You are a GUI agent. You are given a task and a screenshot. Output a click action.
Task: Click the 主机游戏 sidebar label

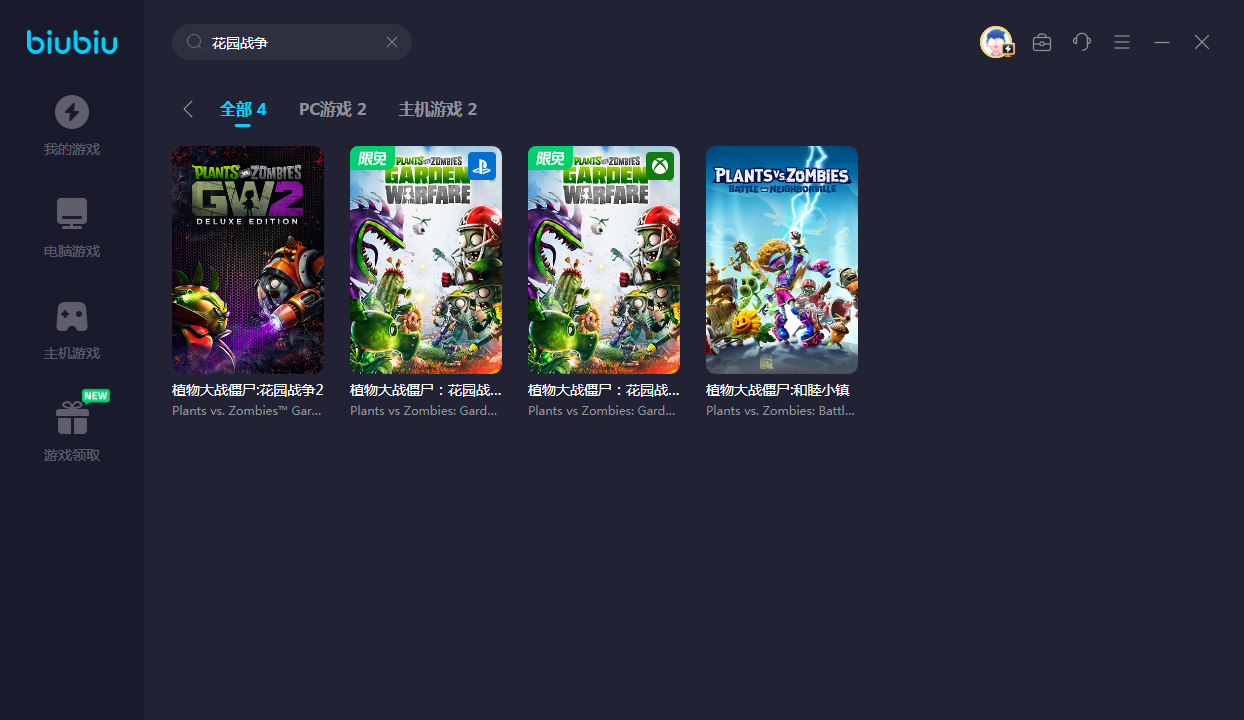click(x=72, y=353)
